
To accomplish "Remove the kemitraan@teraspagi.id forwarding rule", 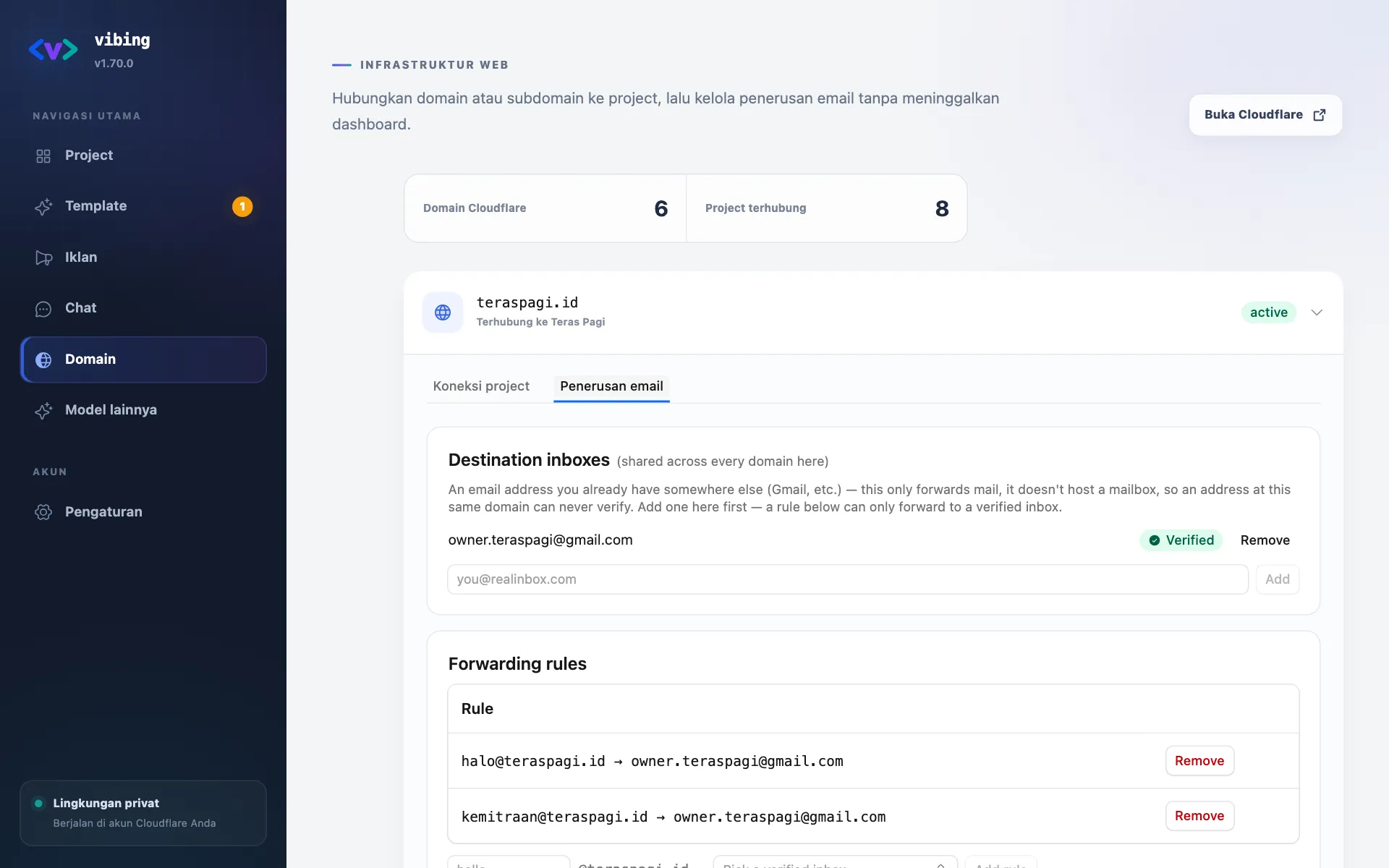I will (x=1199, y=816).
